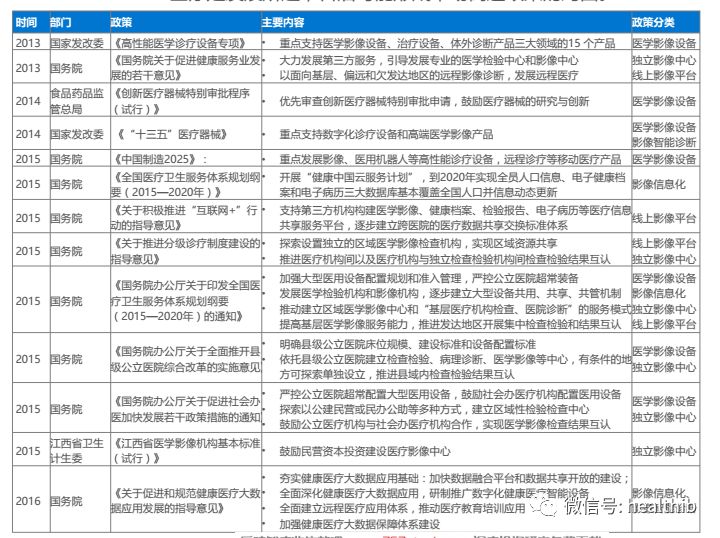This screenshot has width=720, height=538.
Task: Click department 国家发改委 in 2014 十三五 row
Action: pos(77,134)
